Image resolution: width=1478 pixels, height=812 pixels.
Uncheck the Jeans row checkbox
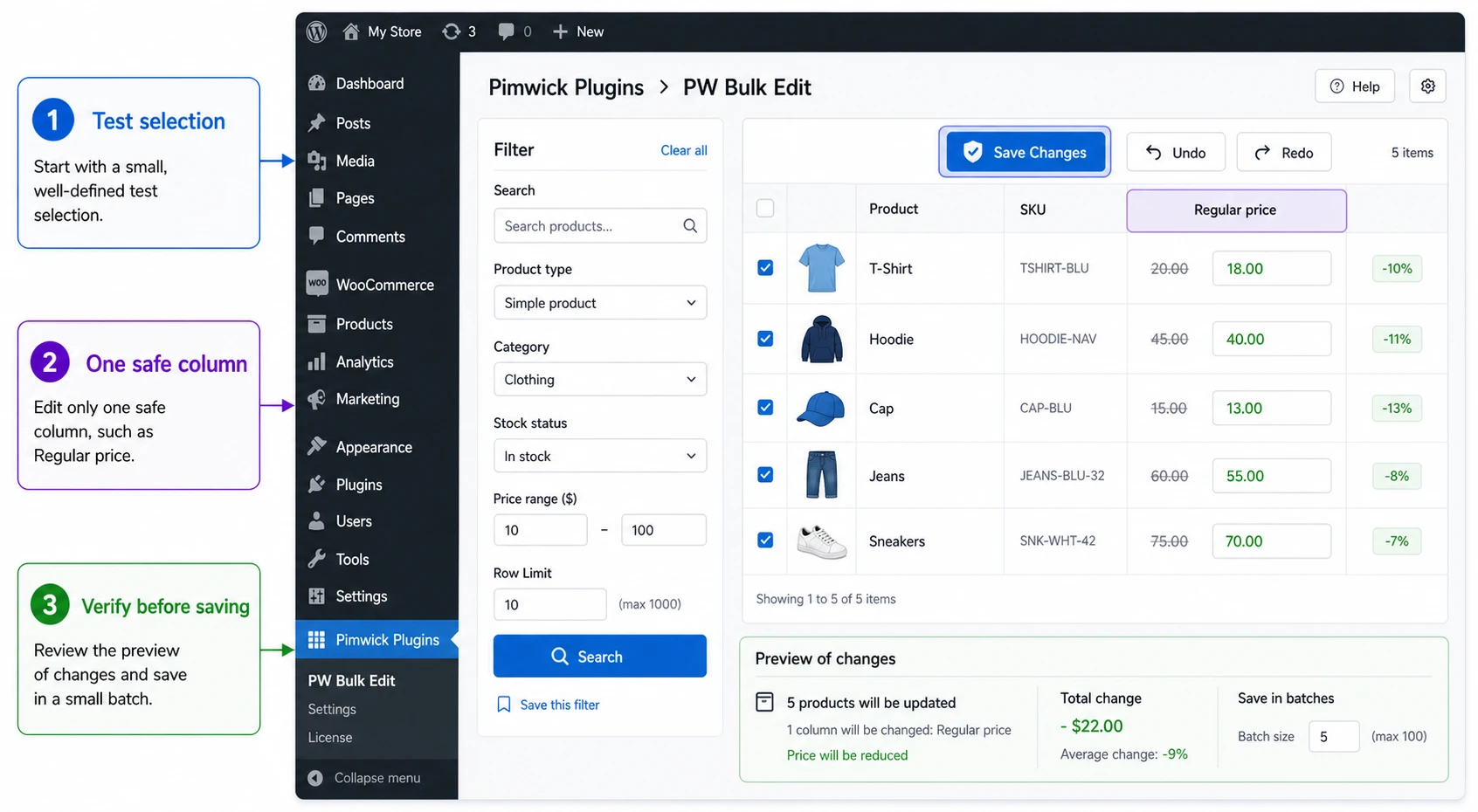coord(765,475)
